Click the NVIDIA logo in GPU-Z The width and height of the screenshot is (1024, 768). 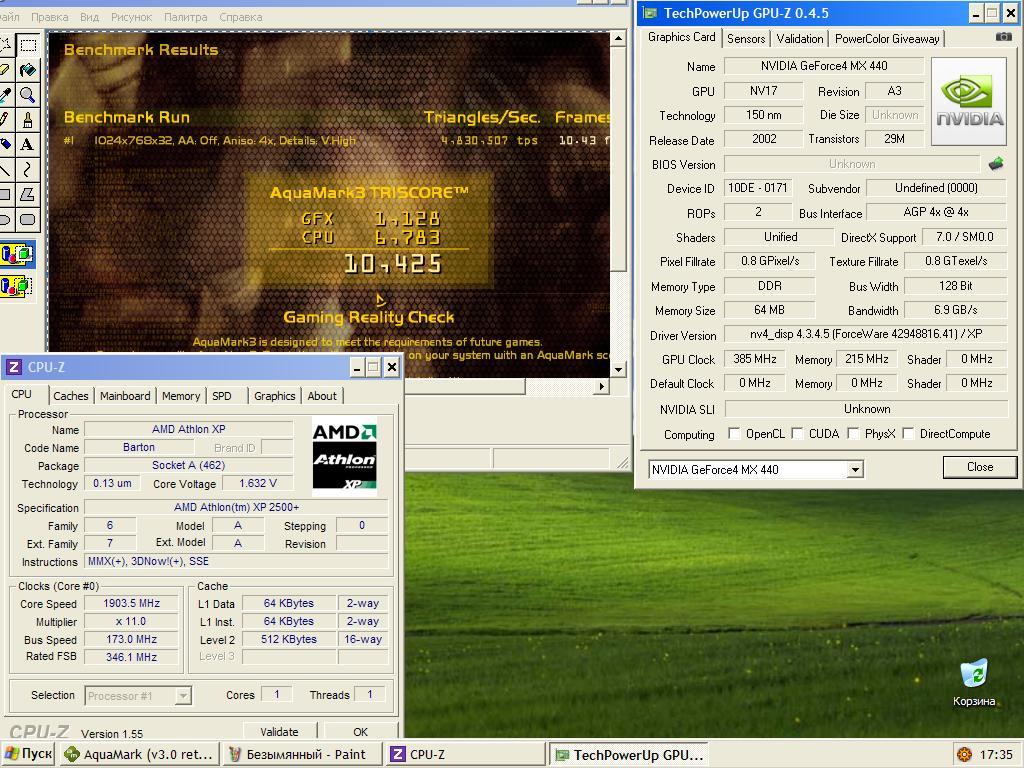(968, 101)
